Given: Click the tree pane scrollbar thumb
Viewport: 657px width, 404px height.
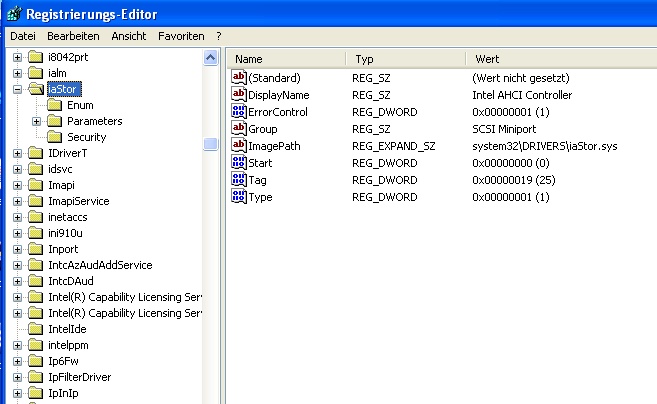Looking at the screenshot, I should 210,144.
